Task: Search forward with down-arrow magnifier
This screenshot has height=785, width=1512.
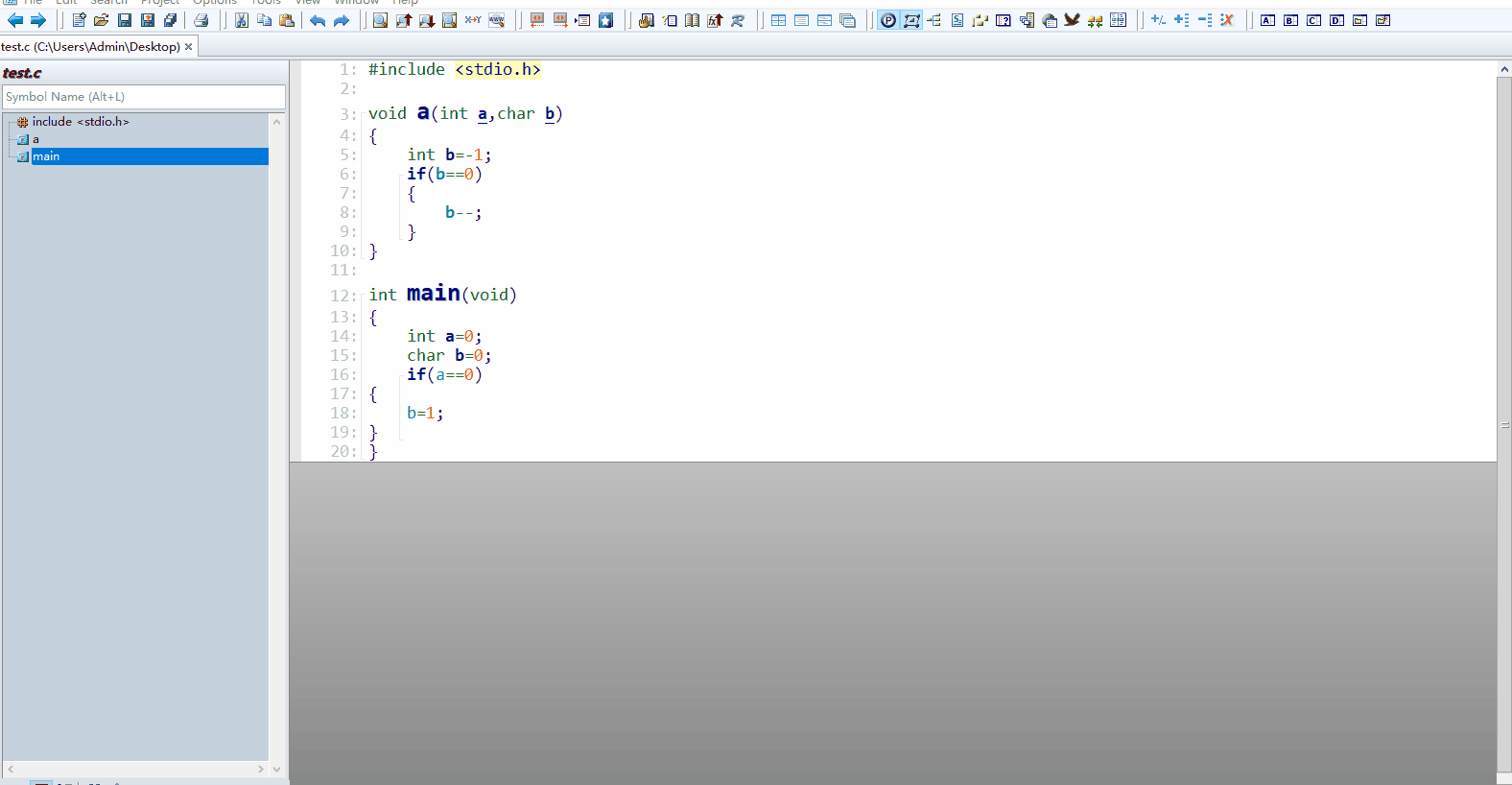Action: (427, 20)
